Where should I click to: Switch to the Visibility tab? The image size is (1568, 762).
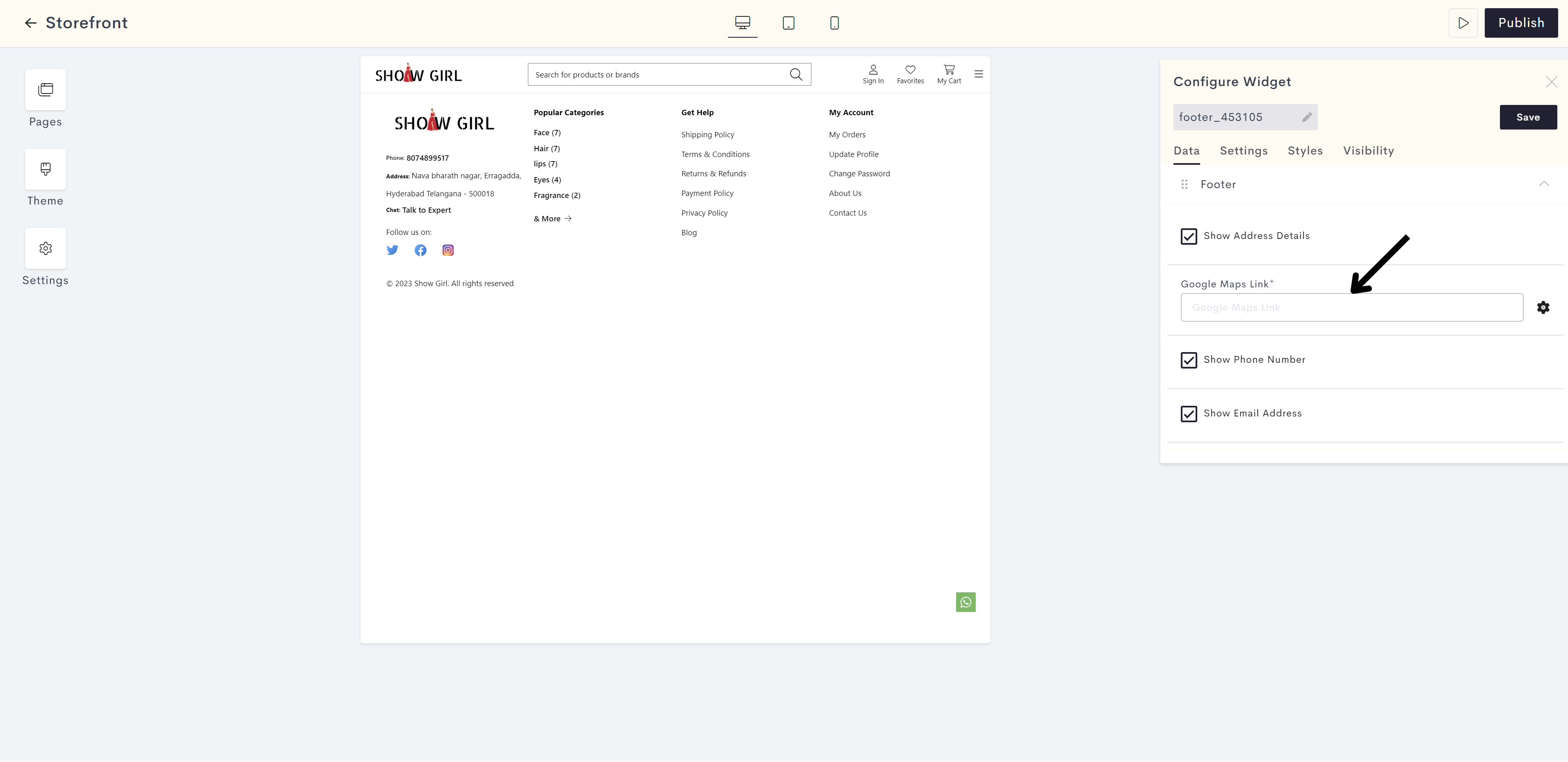[x=1368, y=151]
